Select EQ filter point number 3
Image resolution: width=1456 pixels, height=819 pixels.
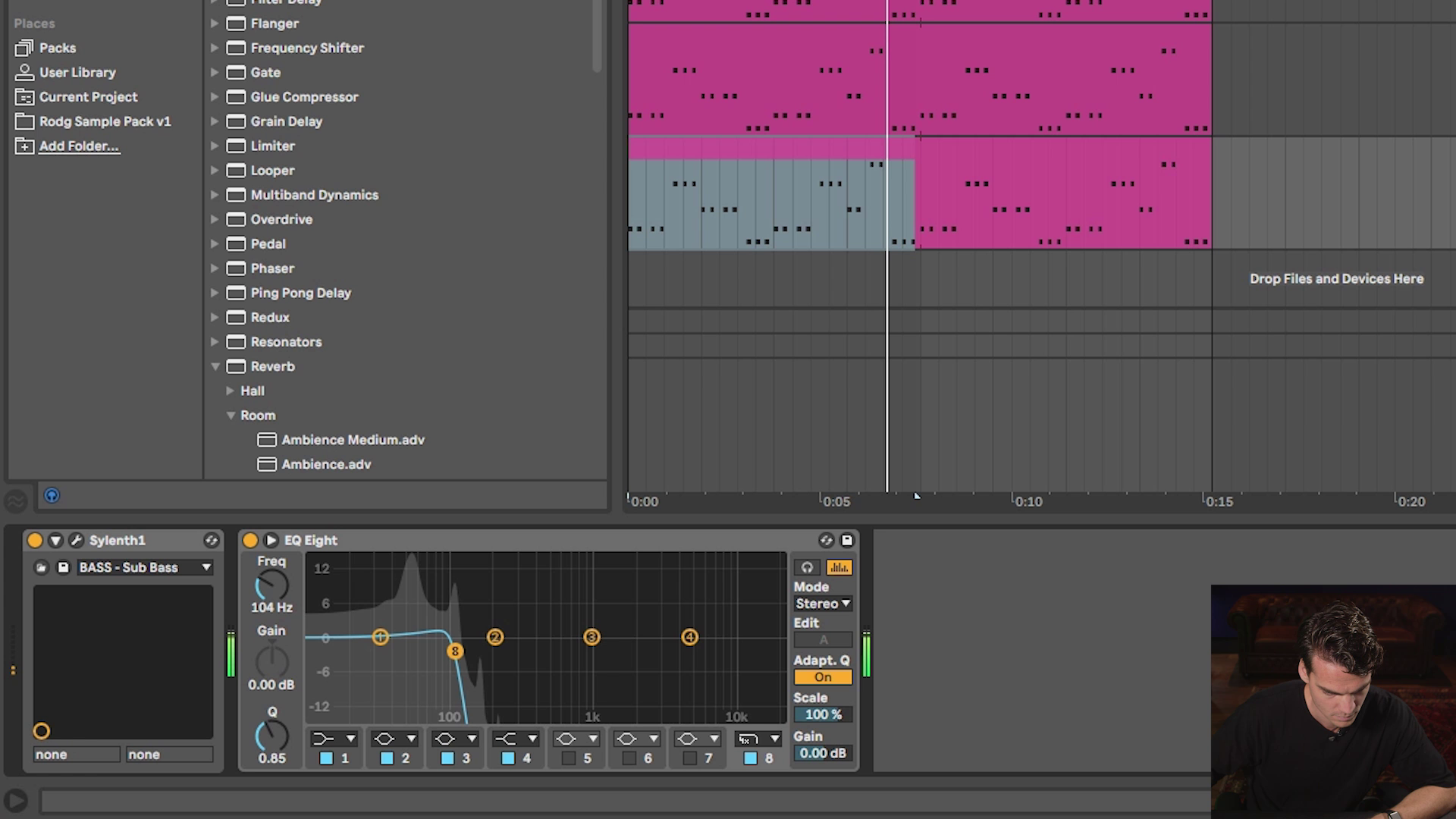pyautogui.click(x=591, y=638)
